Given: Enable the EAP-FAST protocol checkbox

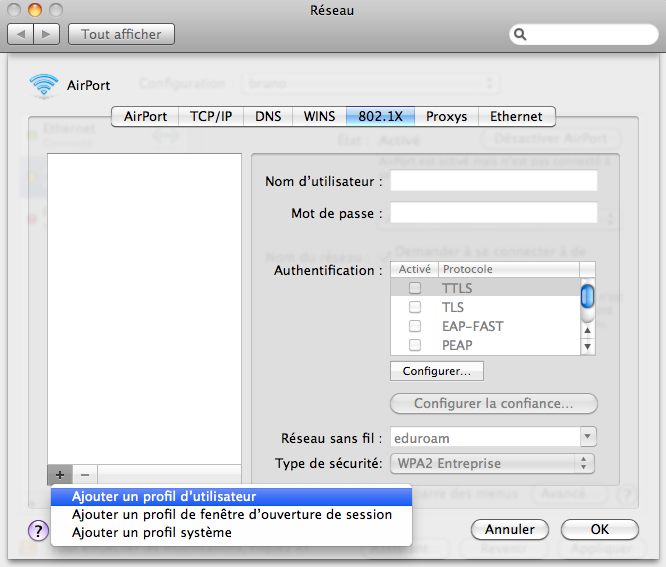Looking at the screenshot, I should tap(414, 326).
